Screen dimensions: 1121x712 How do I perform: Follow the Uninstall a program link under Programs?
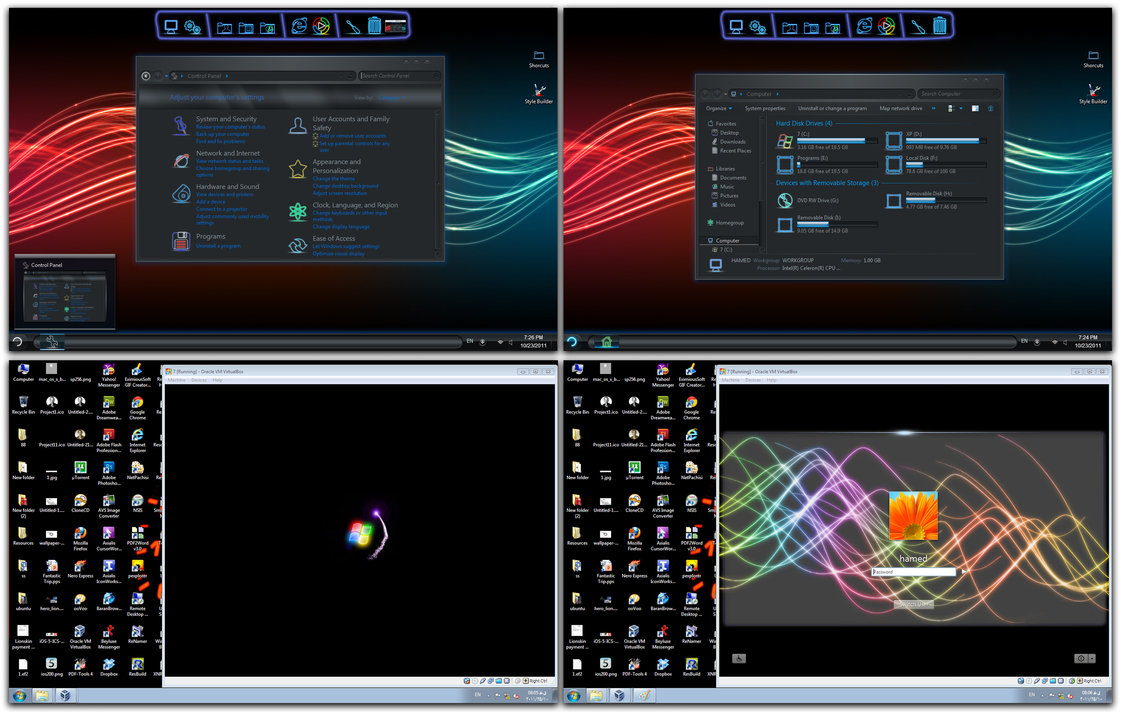click(218, 246)
